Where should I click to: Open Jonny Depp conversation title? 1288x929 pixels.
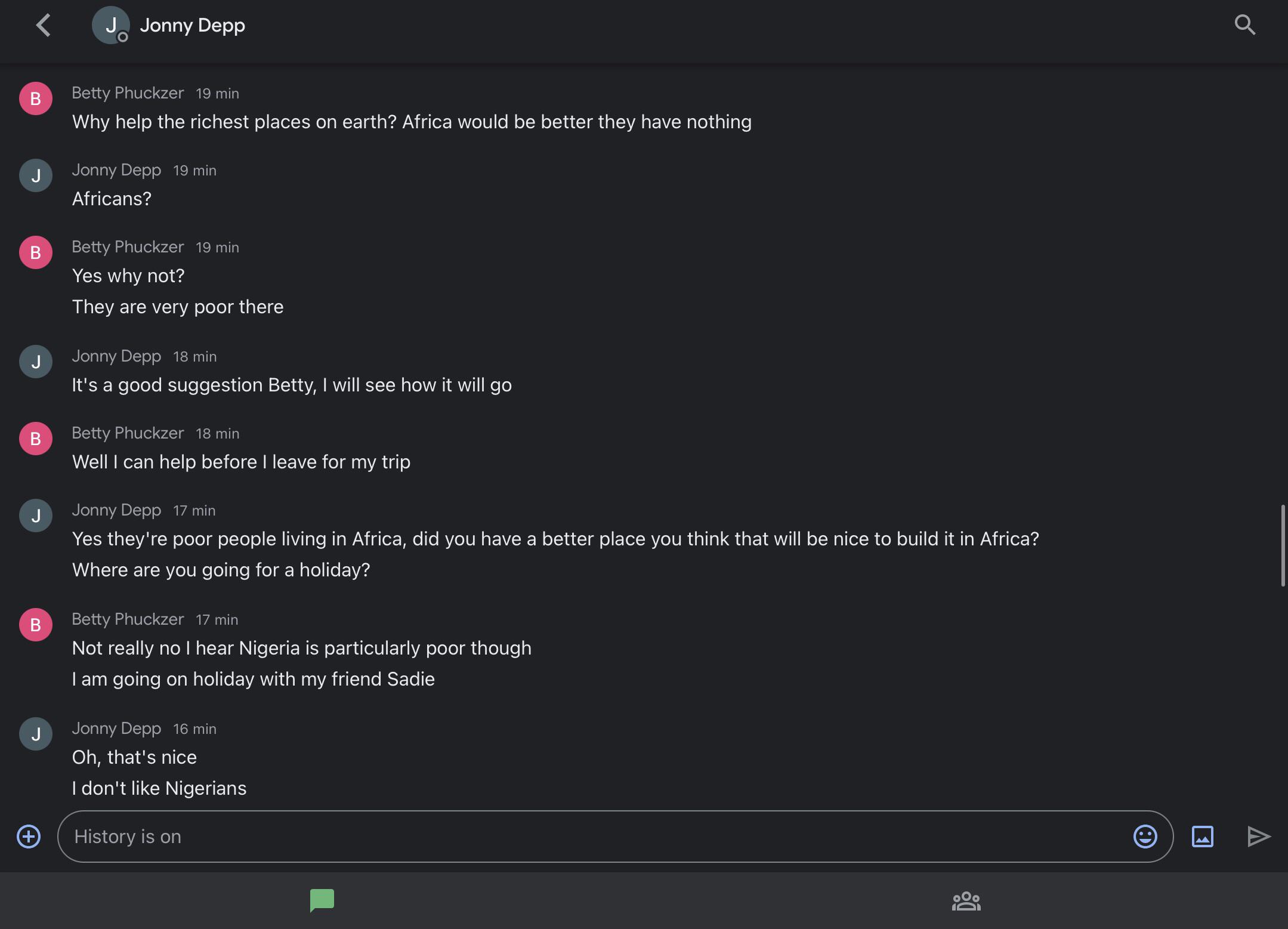click(x=192, y=26)
